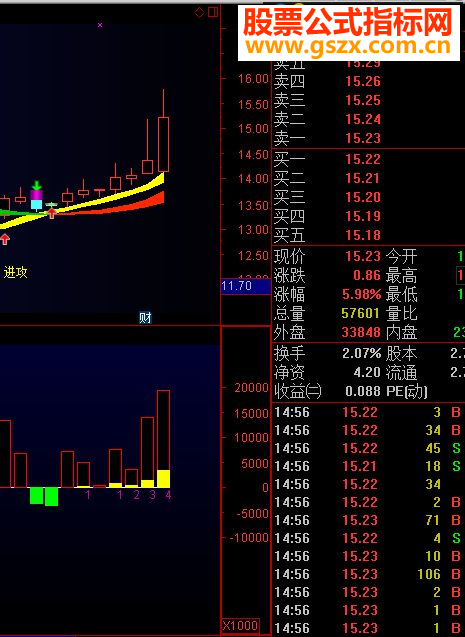Click the 外盘 value 33848
The image size is (465, 637).
[361, 332]
